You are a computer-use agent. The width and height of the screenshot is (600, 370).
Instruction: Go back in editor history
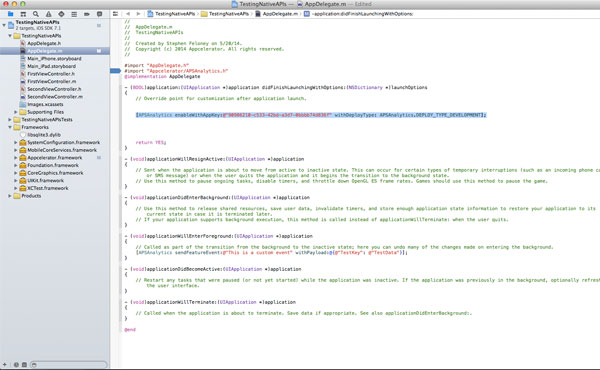(x=128, y=14)
